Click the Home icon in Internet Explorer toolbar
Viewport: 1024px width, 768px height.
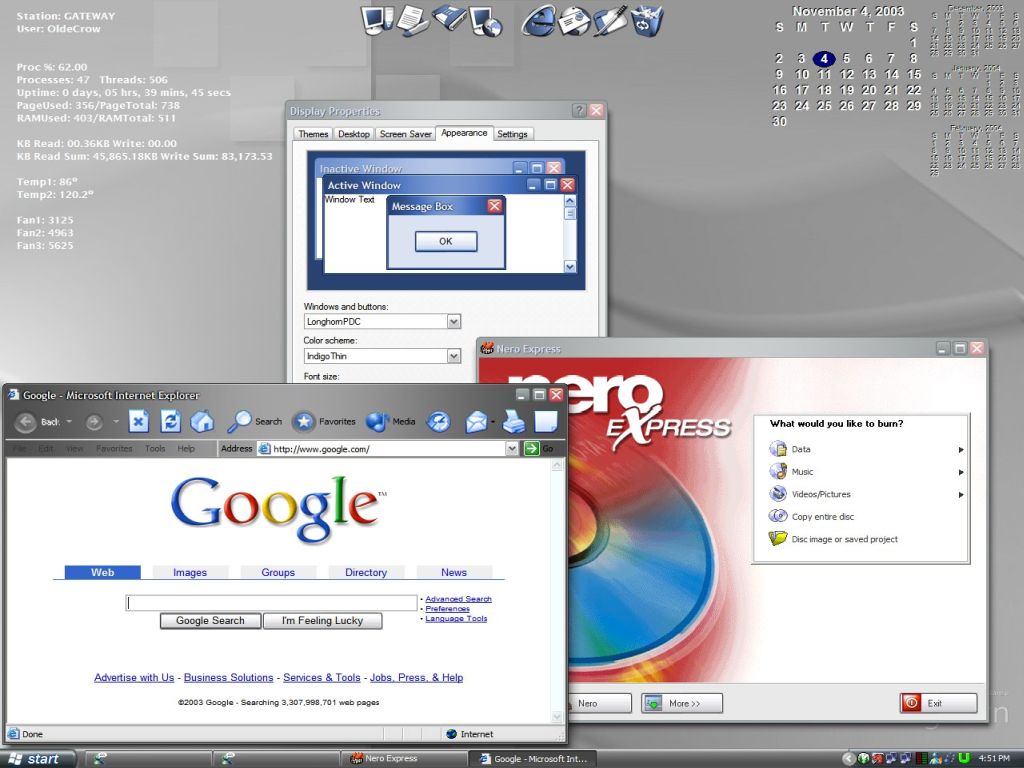(202, 422)
